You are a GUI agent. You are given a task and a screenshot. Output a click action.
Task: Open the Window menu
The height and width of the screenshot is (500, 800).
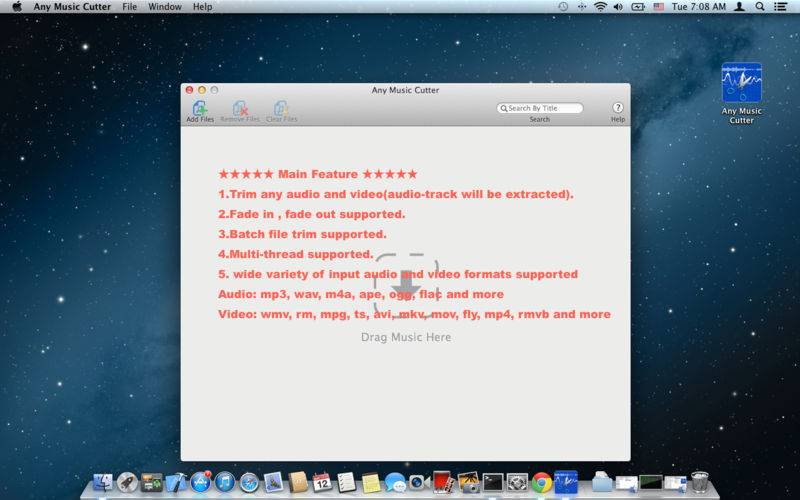(x=165, y=7)
